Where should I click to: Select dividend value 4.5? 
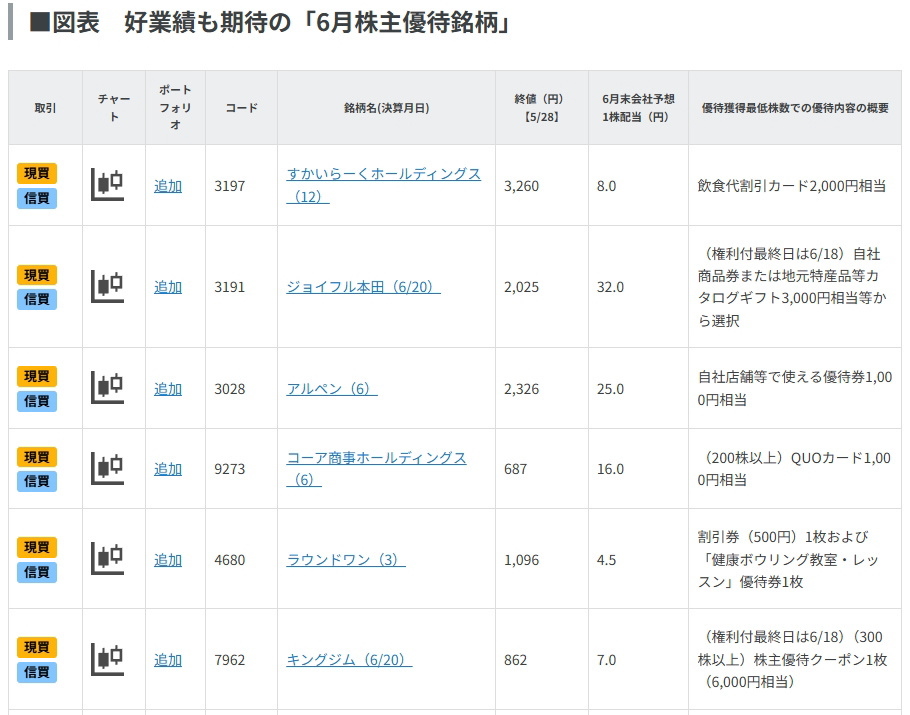click(606, 560)
